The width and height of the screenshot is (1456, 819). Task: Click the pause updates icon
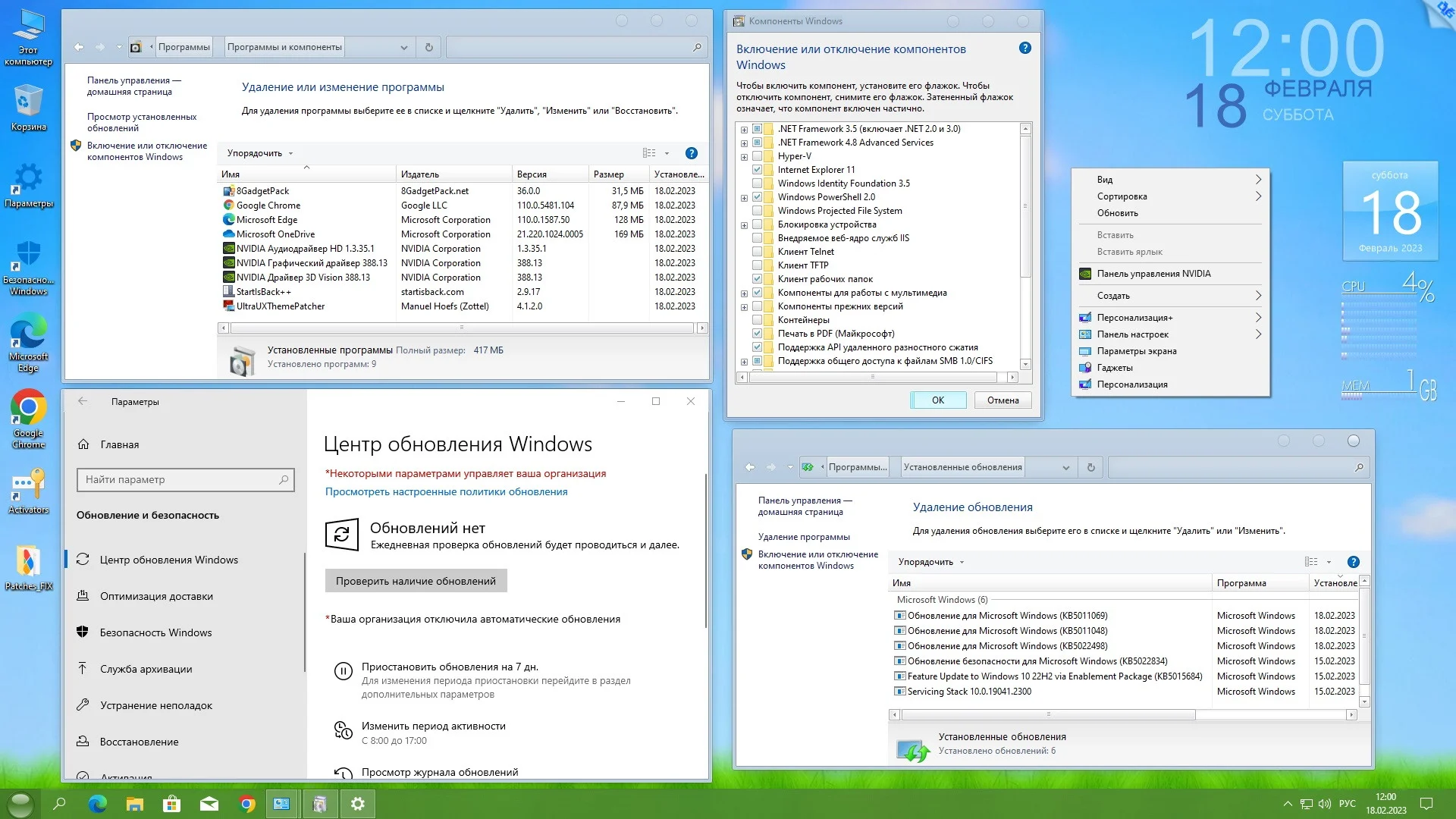click(x=343, y=671)
